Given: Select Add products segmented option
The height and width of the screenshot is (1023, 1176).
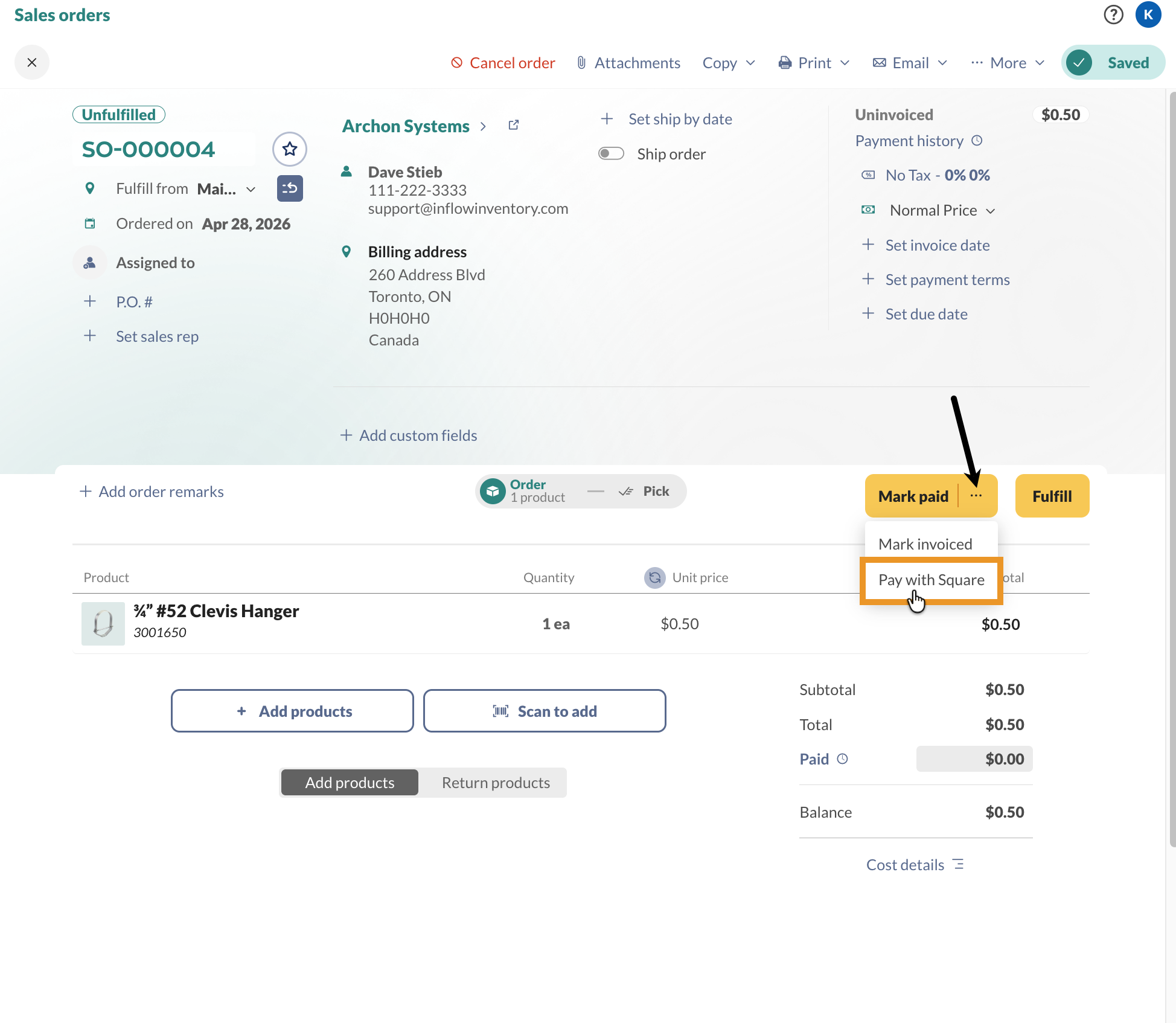Looking at the screenshot, I should pyautogui.click(x=350, y=783).
